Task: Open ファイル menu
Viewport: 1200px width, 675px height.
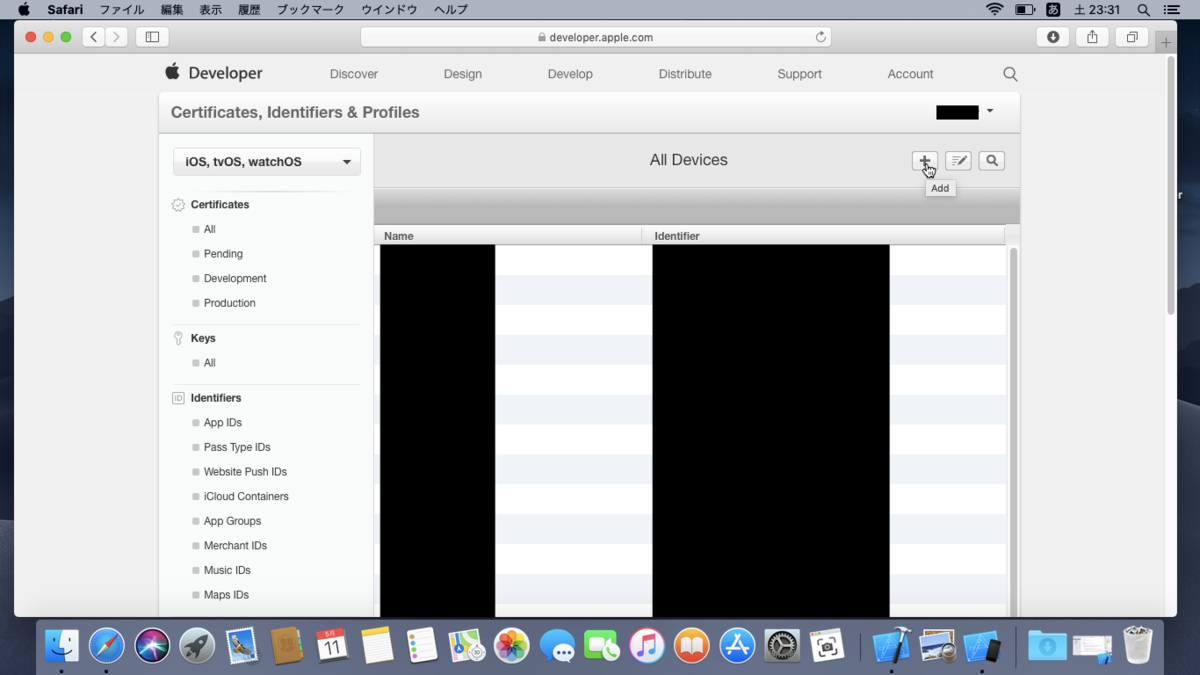Action: (121, 10)
